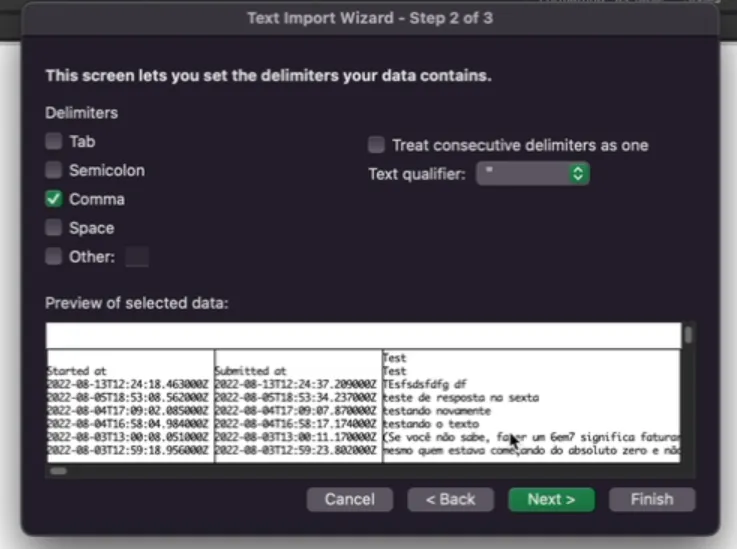Open the Text qualifier dropdown
The image size is (737, 549).
click(533, 173)
